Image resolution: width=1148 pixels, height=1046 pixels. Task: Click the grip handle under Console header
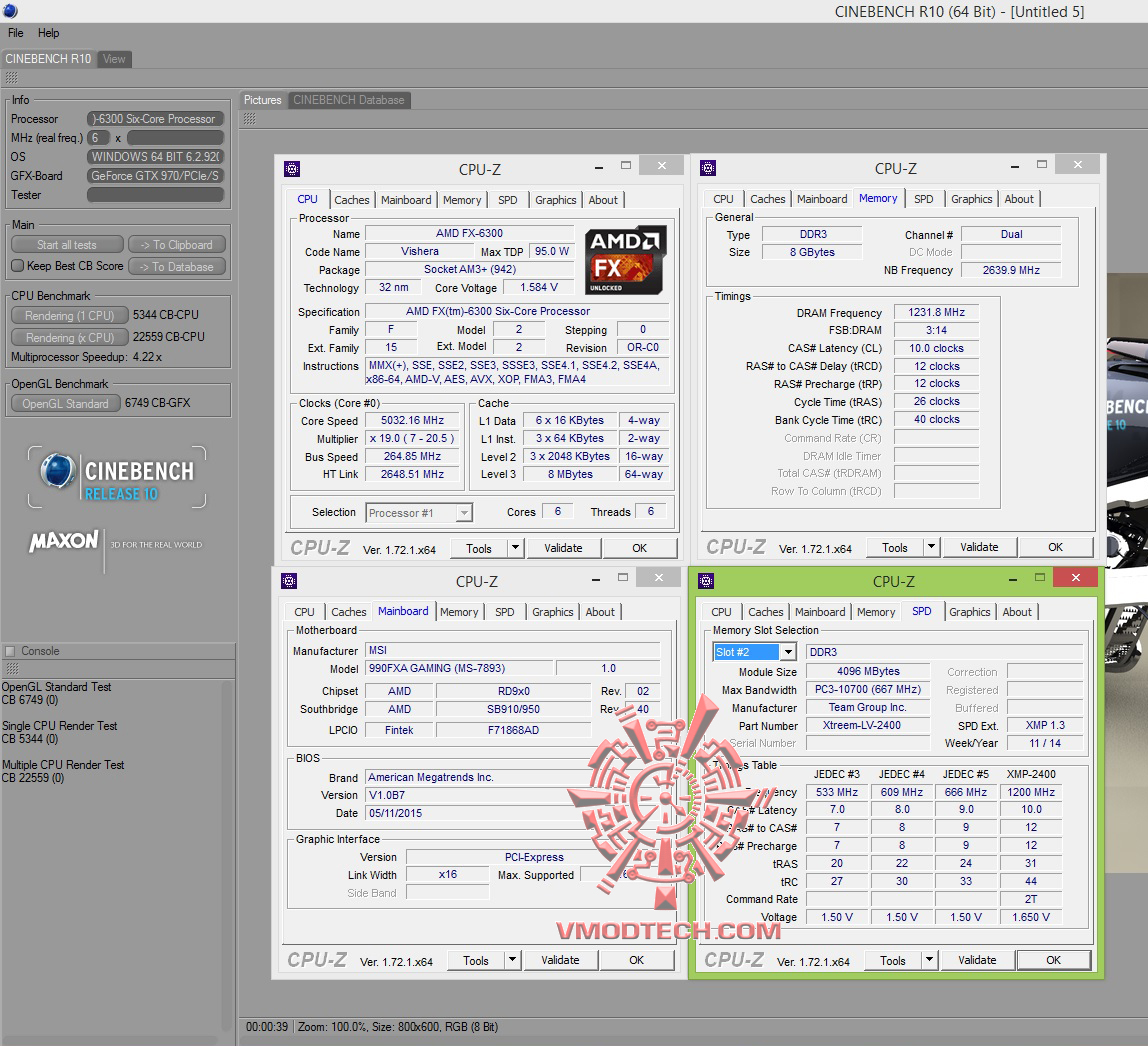11,668
